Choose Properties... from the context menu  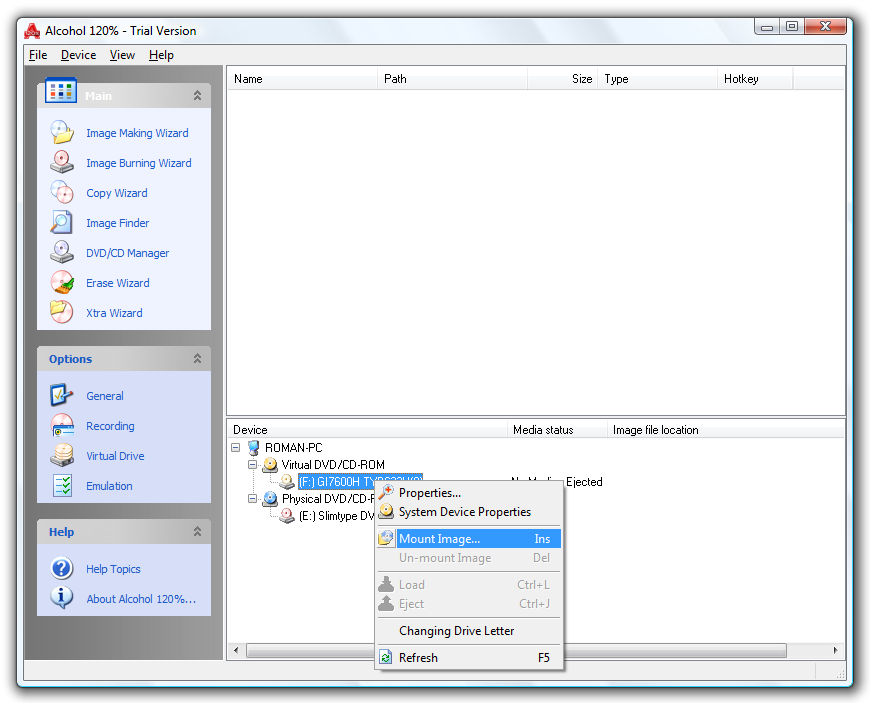(469, 493)
